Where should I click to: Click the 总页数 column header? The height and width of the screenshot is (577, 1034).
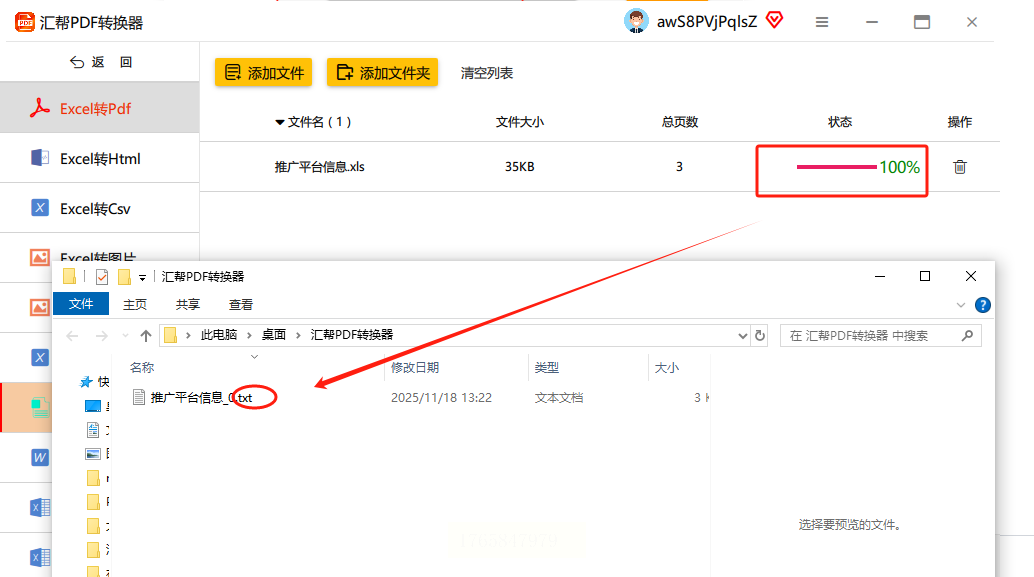tap(679, 122)
